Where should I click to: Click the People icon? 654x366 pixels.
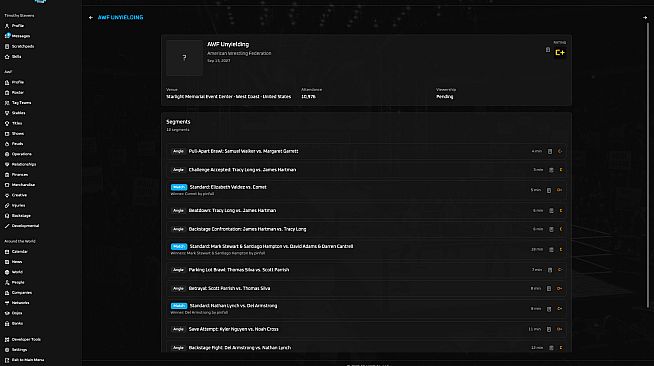click(7, 283)
